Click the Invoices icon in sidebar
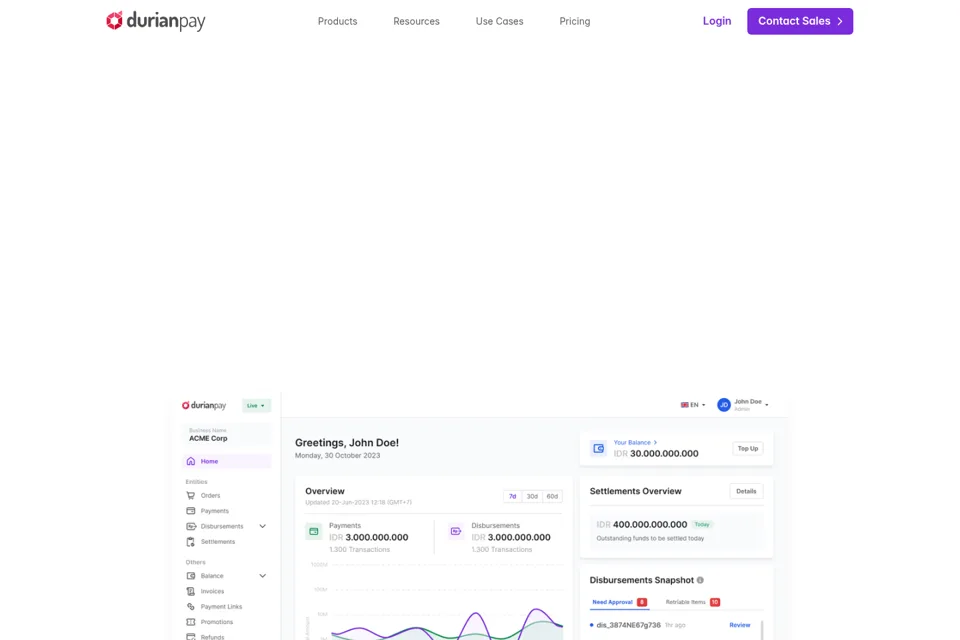960x640 pixels. [190, 591]
